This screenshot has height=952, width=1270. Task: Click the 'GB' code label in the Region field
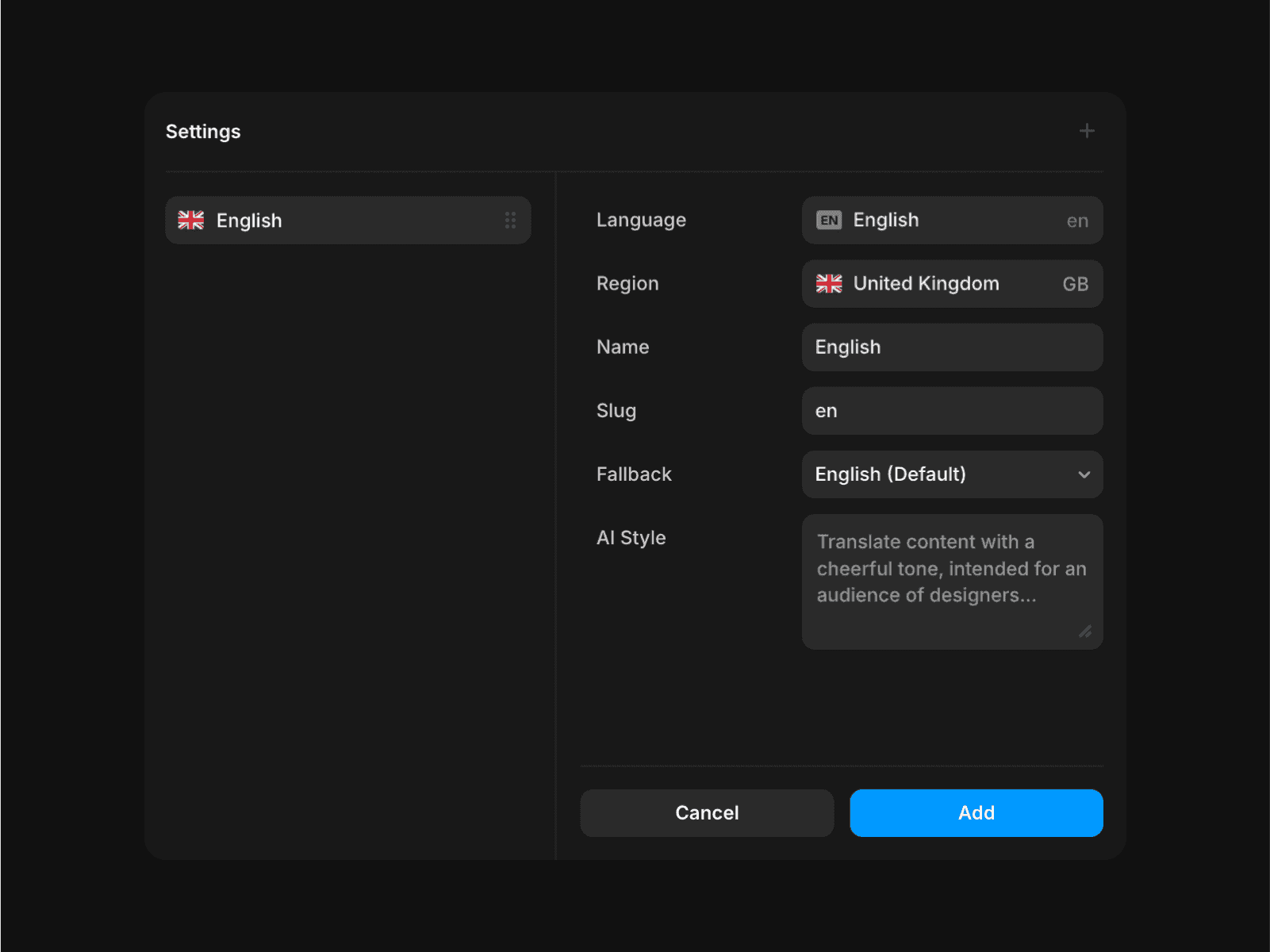point(1076,284)
